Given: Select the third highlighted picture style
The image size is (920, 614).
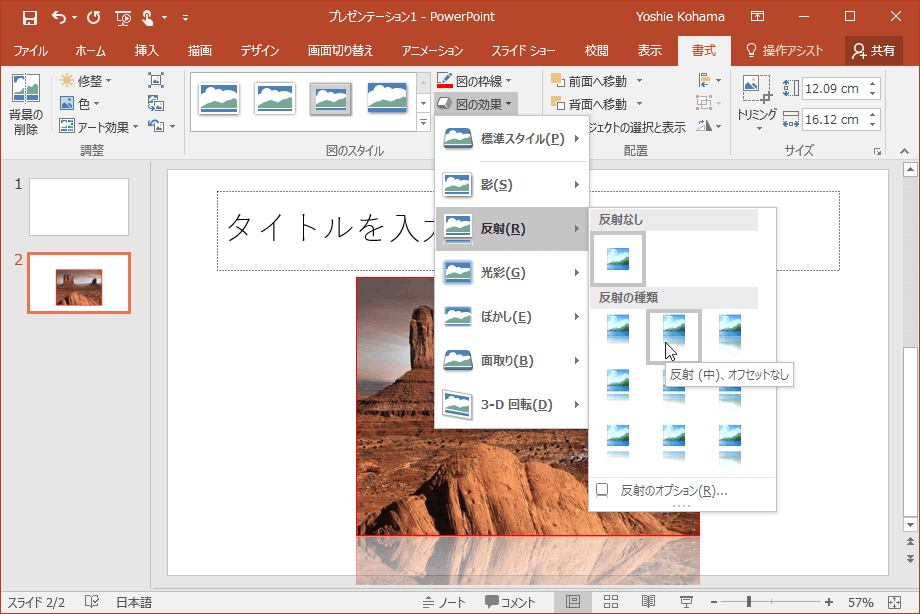Looking at the screenshot, I should click(330, 98).
